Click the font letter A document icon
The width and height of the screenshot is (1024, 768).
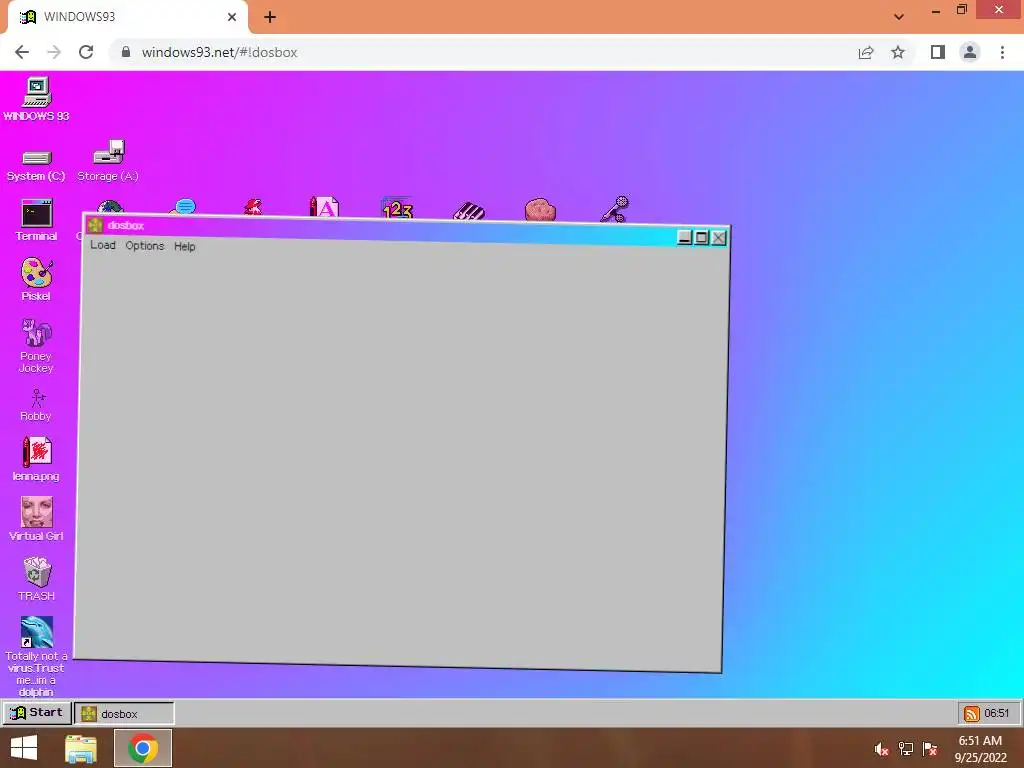click(325, 206)
